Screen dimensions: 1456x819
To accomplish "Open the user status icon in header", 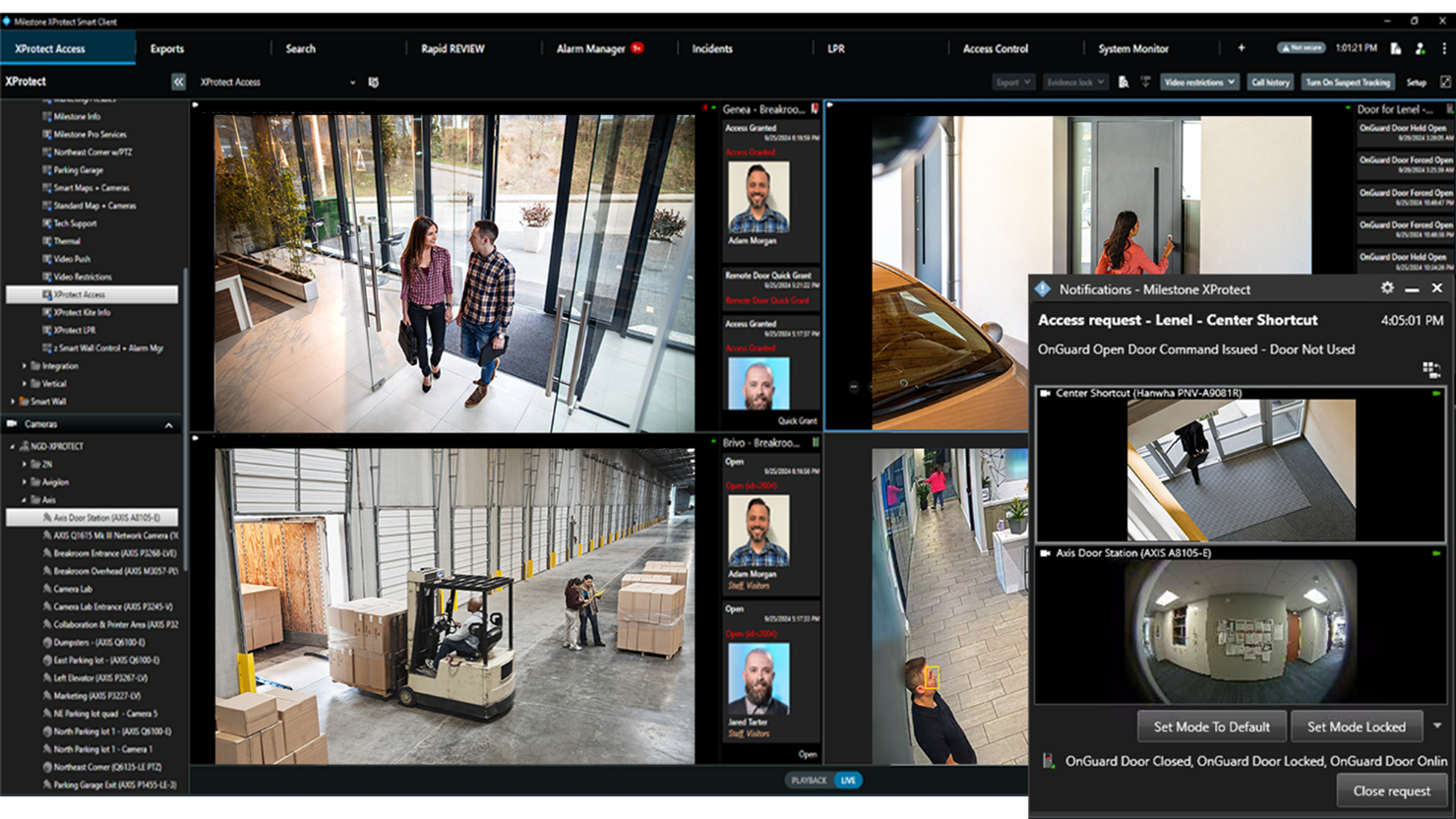I will click(x=1420, y=48).
